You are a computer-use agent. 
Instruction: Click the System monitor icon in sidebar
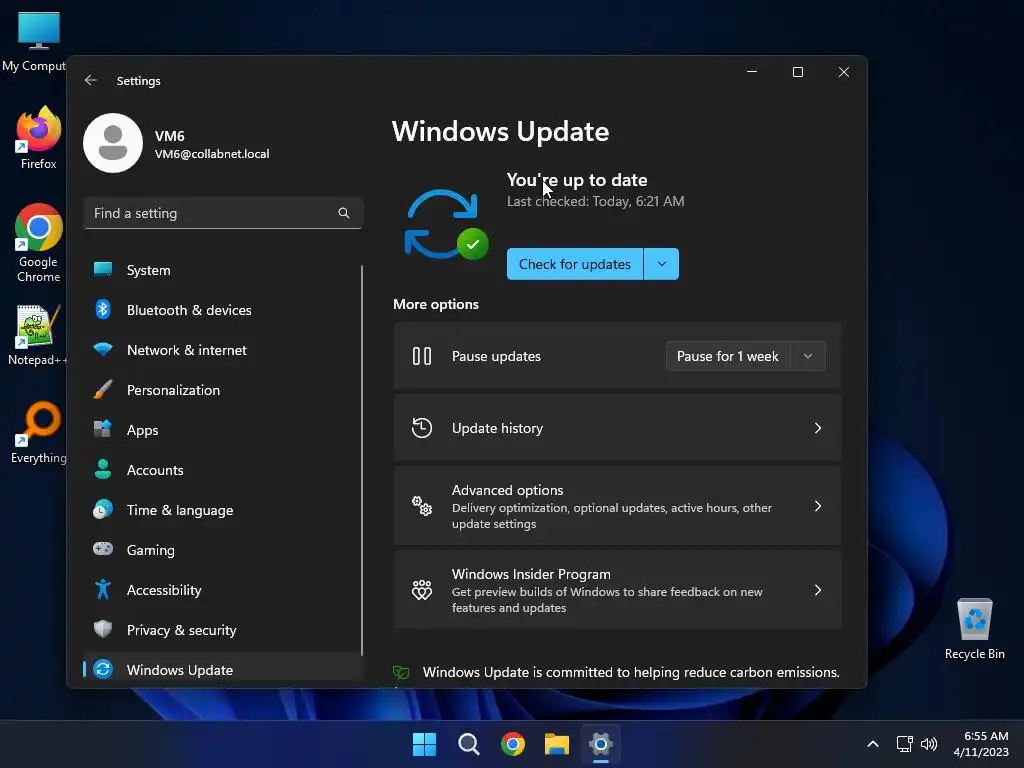tap(103, 269)
